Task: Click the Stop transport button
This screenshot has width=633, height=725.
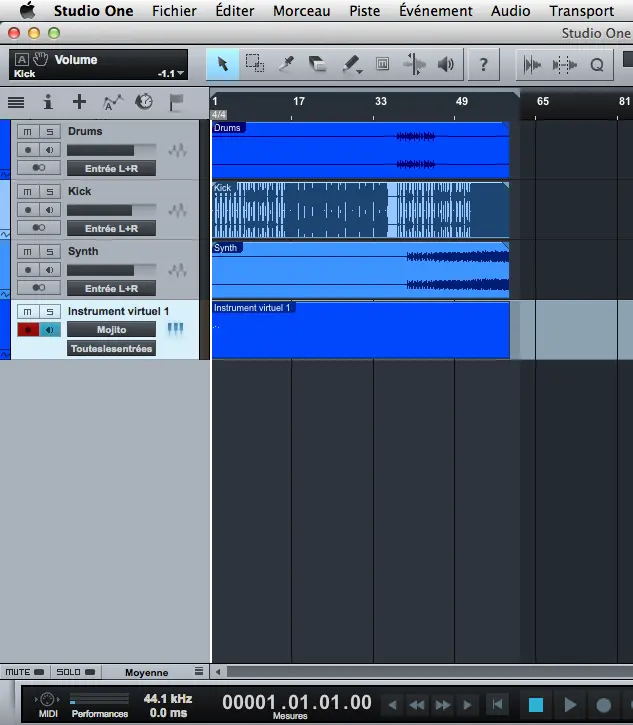Action: click(x=535, y=705)
